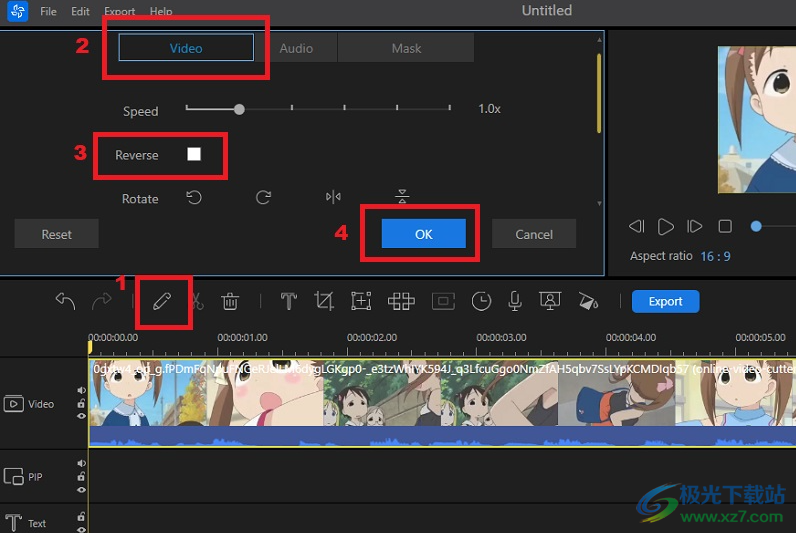Click the application logo icon
Viewport: 796px width, 533px height.
point(18,11)
